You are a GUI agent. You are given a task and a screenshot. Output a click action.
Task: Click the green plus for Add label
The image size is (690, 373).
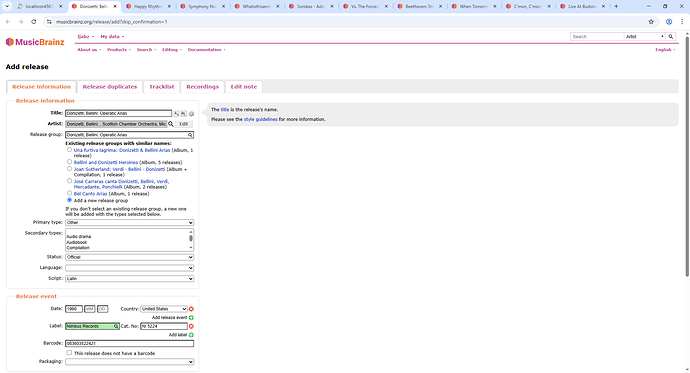[191, 335]
